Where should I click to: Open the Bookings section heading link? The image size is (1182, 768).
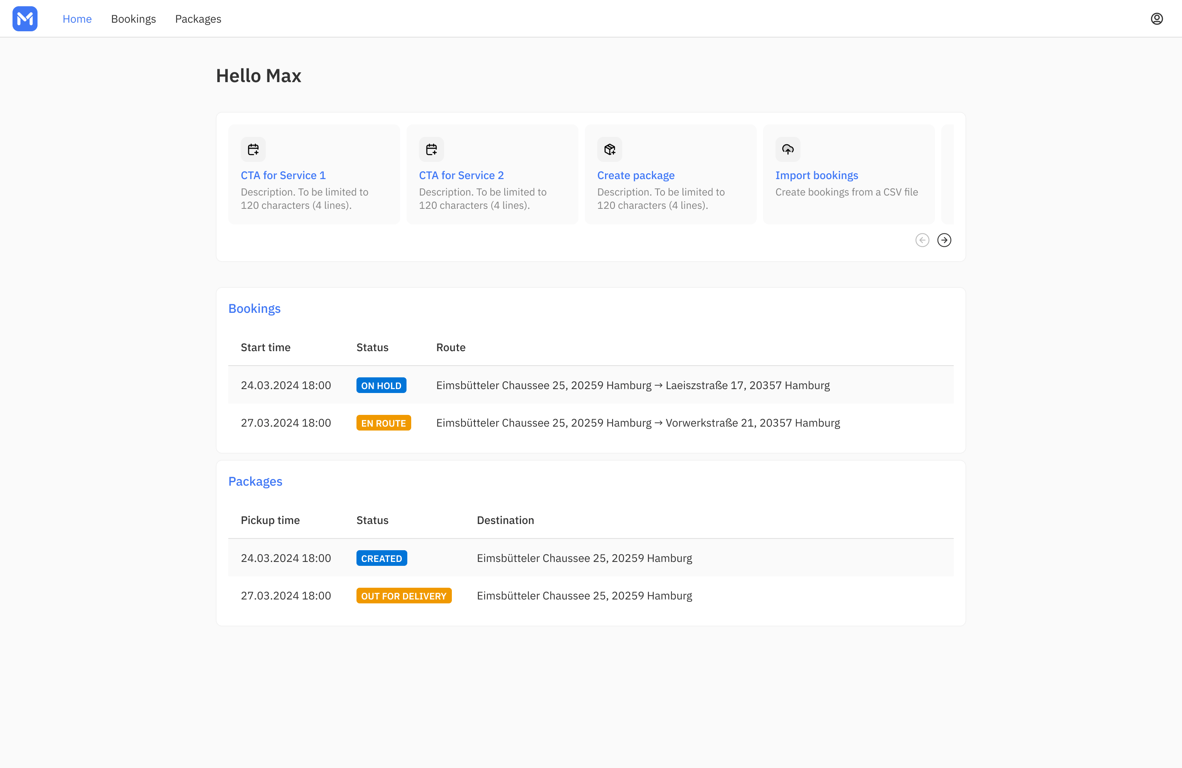[254, 308]
